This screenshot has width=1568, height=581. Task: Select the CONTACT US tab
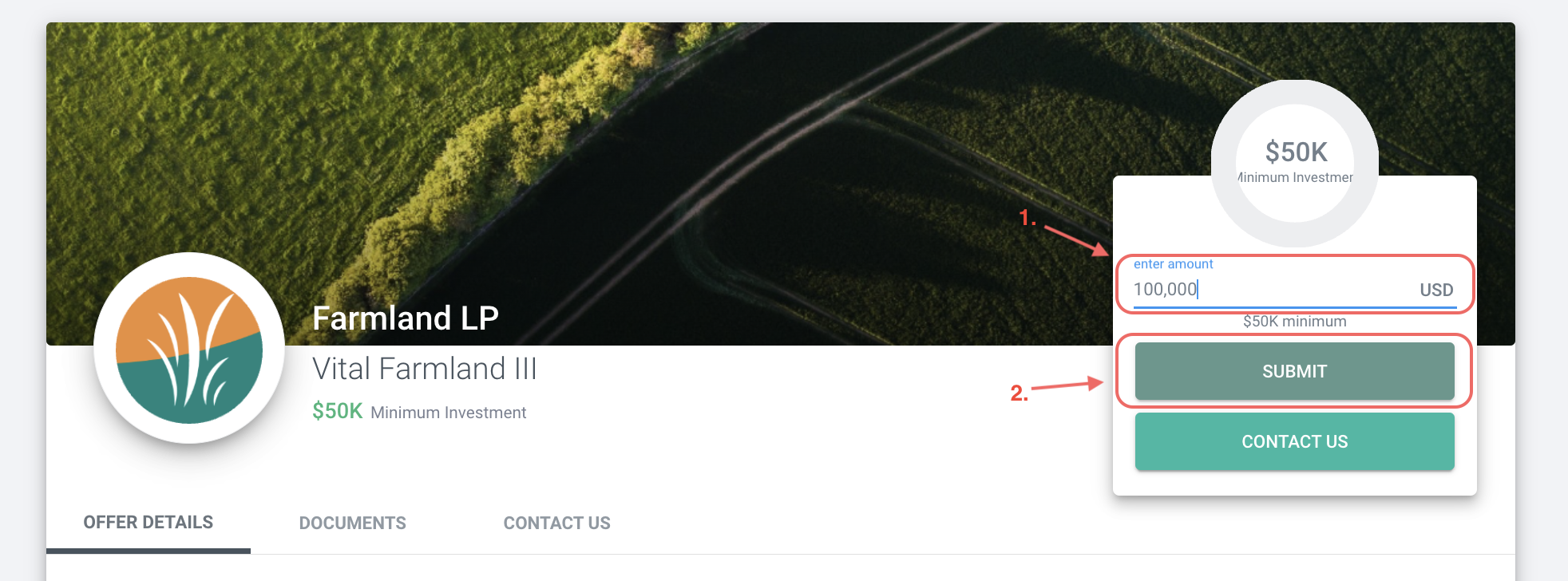click(556, 523)
